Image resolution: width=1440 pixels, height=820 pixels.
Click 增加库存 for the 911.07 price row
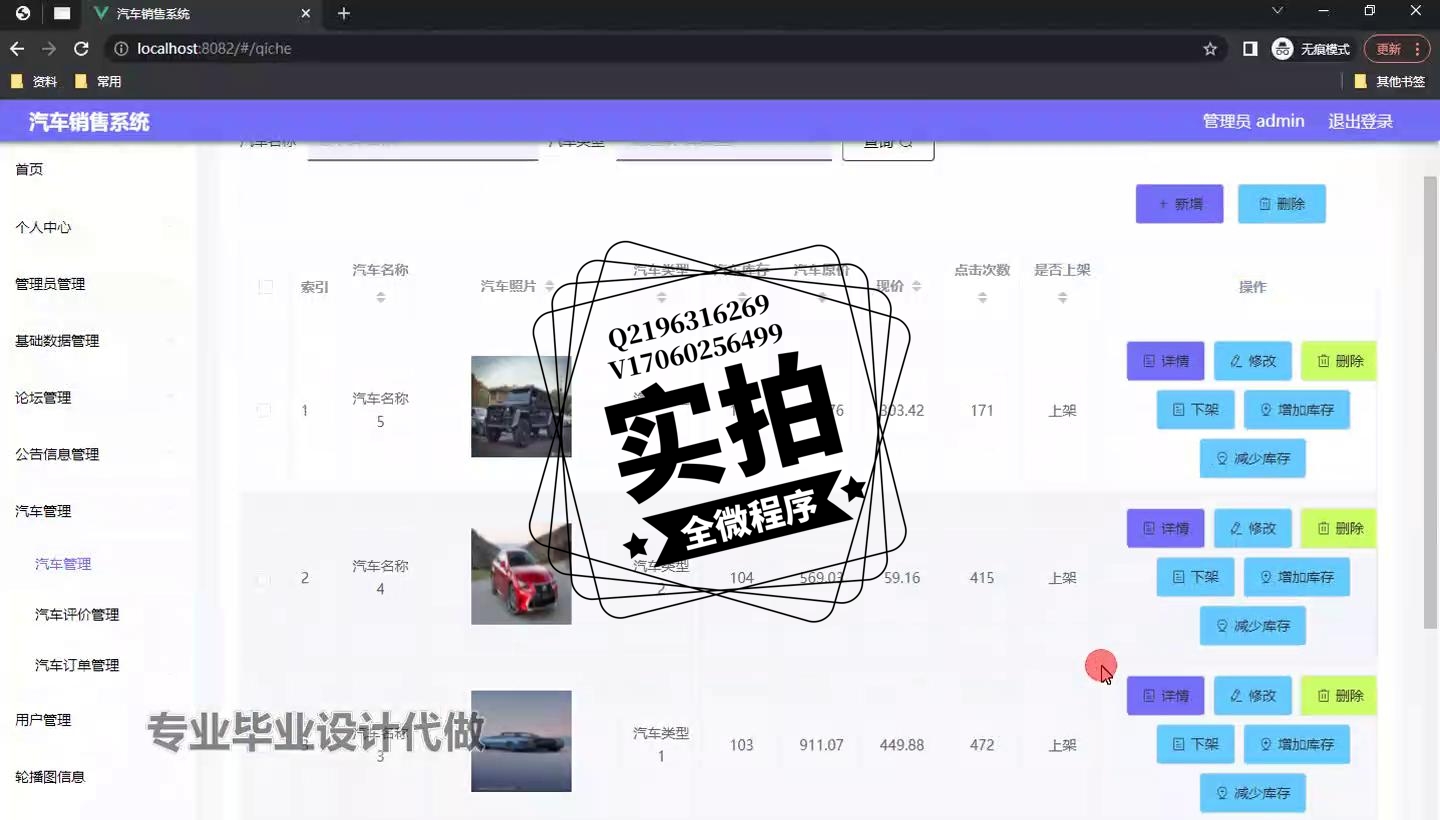tap(1296, 744)
